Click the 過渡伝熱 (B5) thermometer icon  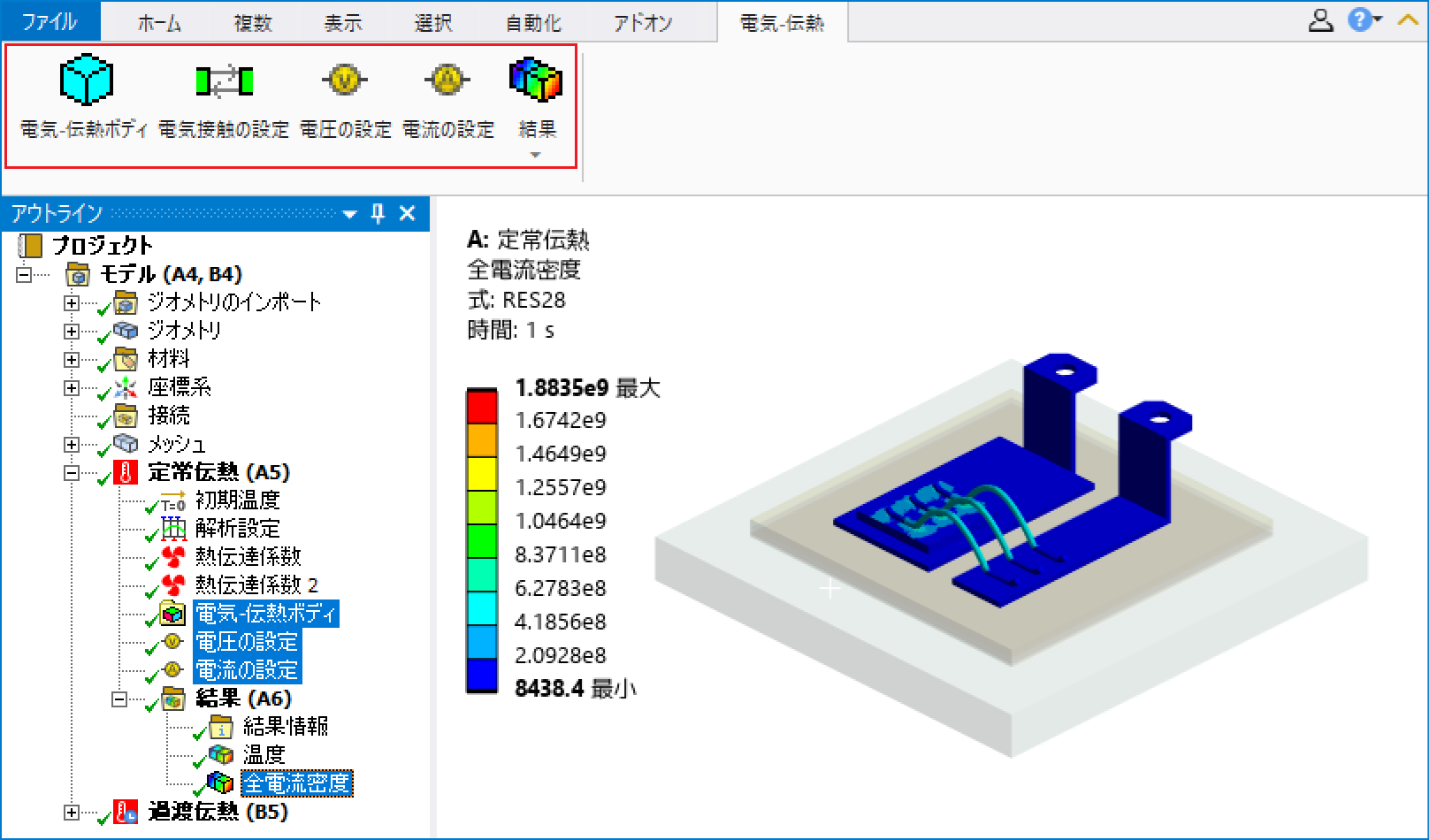(126, 812)
